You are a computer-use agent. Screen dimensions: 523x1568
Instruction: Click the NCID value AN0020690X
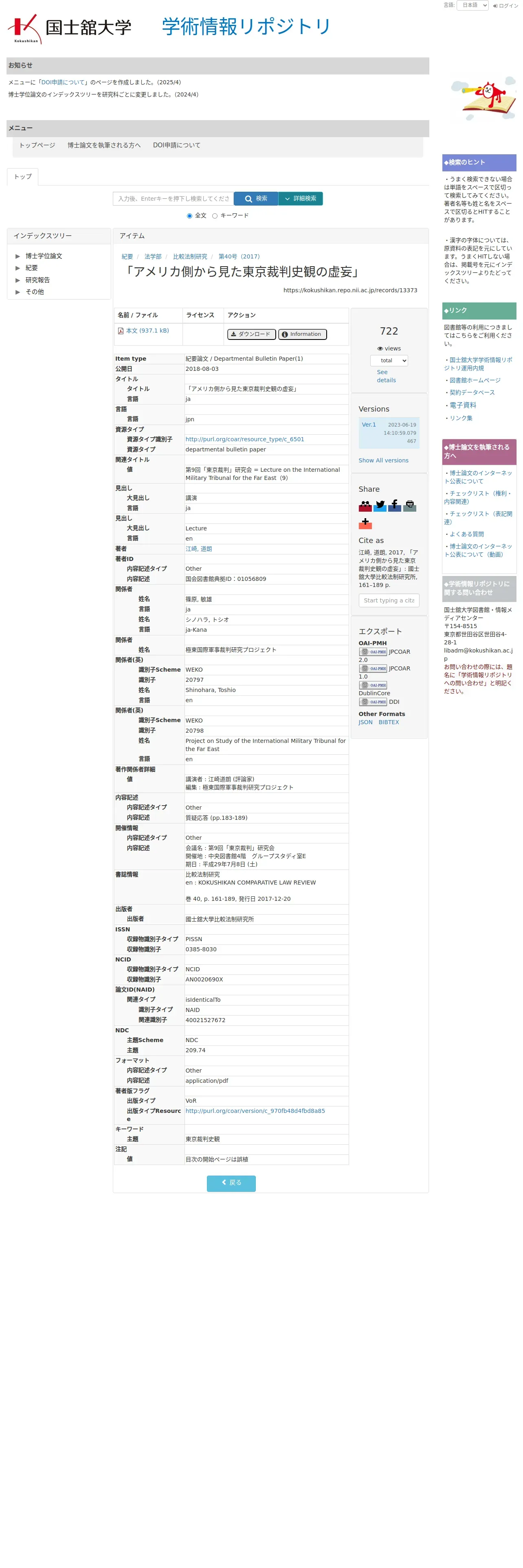tap(204, 980)
